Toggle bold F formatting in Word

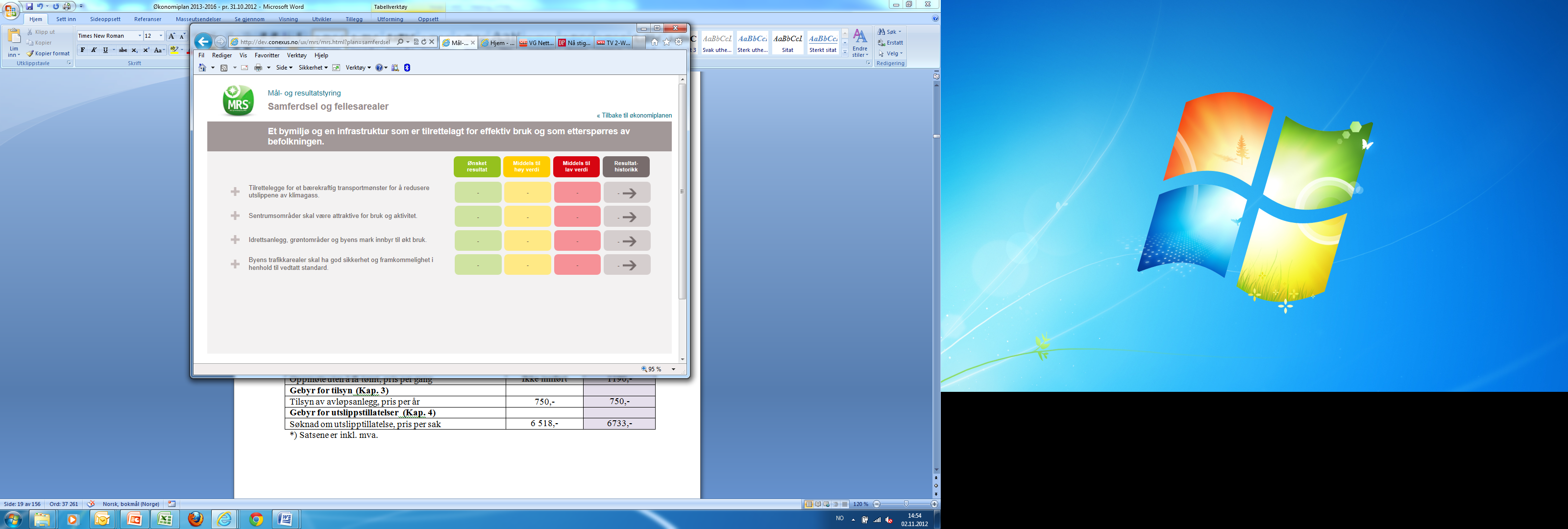point(83,50)
